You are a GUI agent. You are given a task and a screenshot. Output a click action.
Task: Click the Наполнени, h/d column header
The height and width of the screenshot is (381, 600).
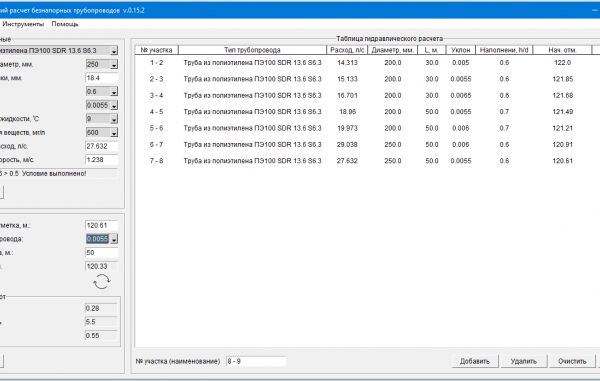[504, 50]
